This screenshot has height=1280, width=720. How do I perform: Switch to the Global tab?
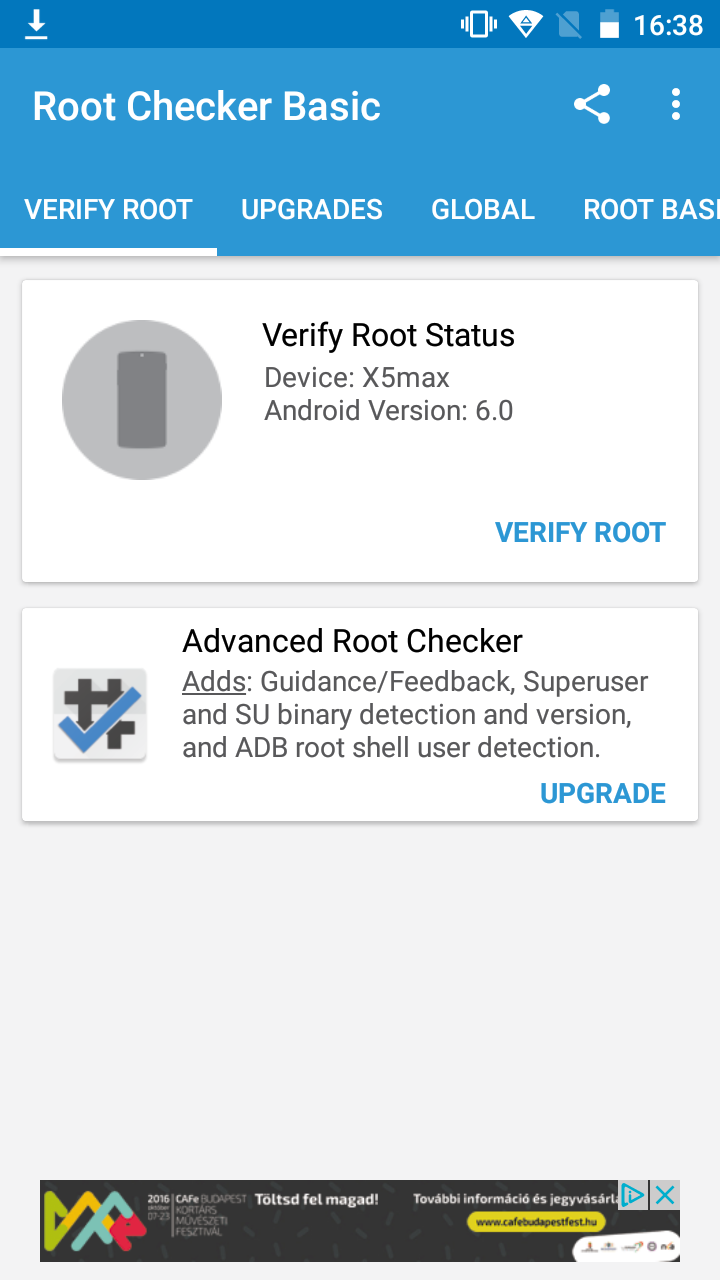[483, 209]
